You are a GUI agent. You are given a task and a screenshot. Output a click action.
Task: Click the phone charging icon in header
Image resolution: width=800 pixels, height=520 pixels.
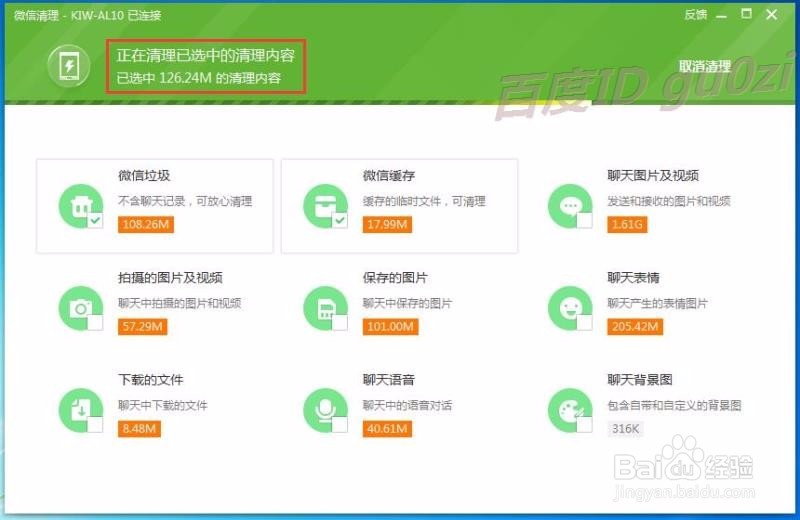[69, 66]
